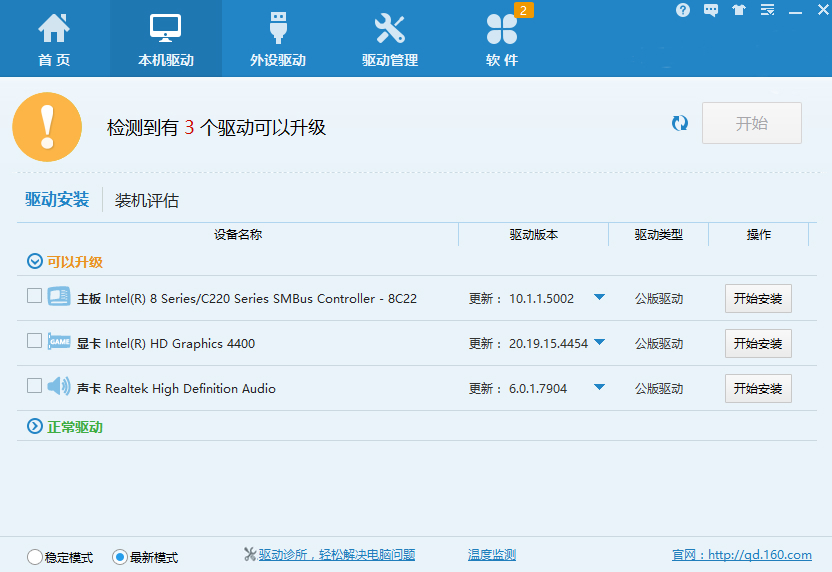This screenshot has width=832, height=572.
Task: Switch to 装机评估 sub-tab
Action: click(146, 201)
